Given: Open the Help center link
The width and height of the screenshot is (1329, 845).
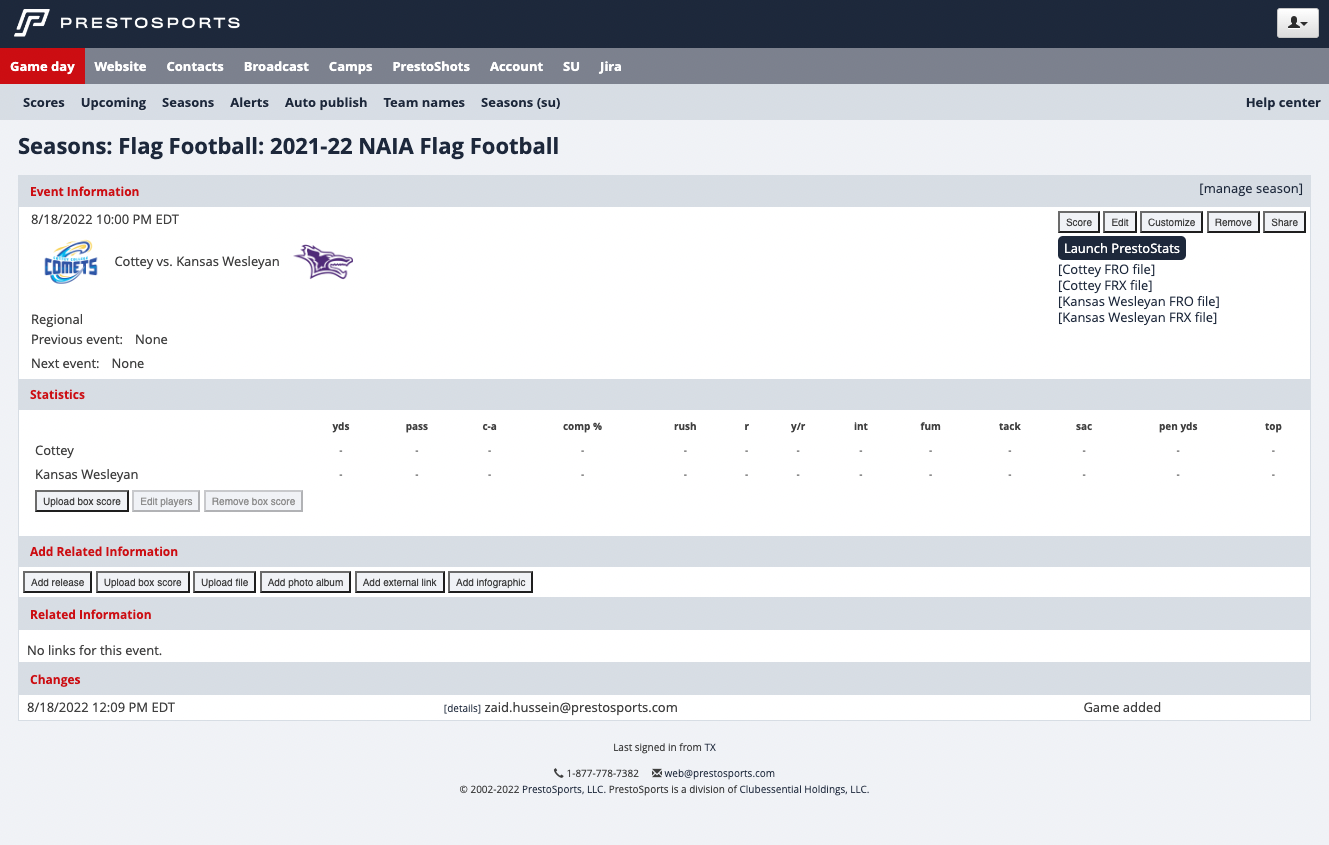Looking at the screenshot, I should click(1283, 102).
